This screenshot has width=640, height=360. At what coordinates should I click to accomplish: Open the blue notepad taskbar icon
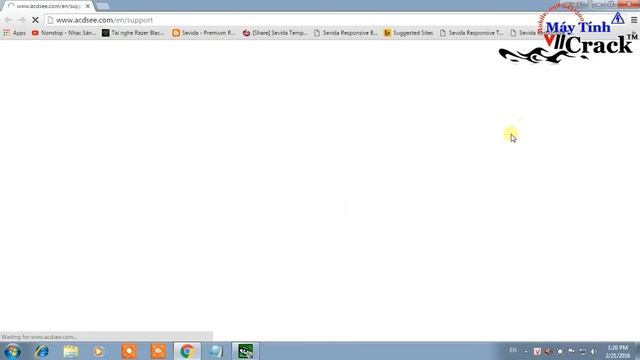216,351
